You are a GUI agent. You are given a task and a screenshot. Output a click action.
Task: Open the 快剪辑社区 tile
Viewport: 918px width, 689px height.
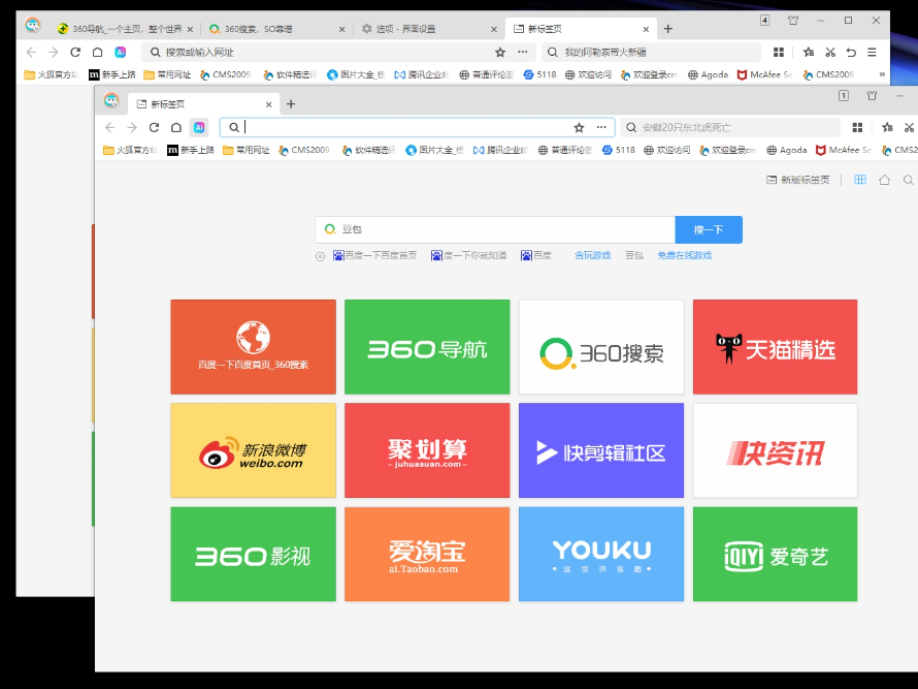coord(601,450)
